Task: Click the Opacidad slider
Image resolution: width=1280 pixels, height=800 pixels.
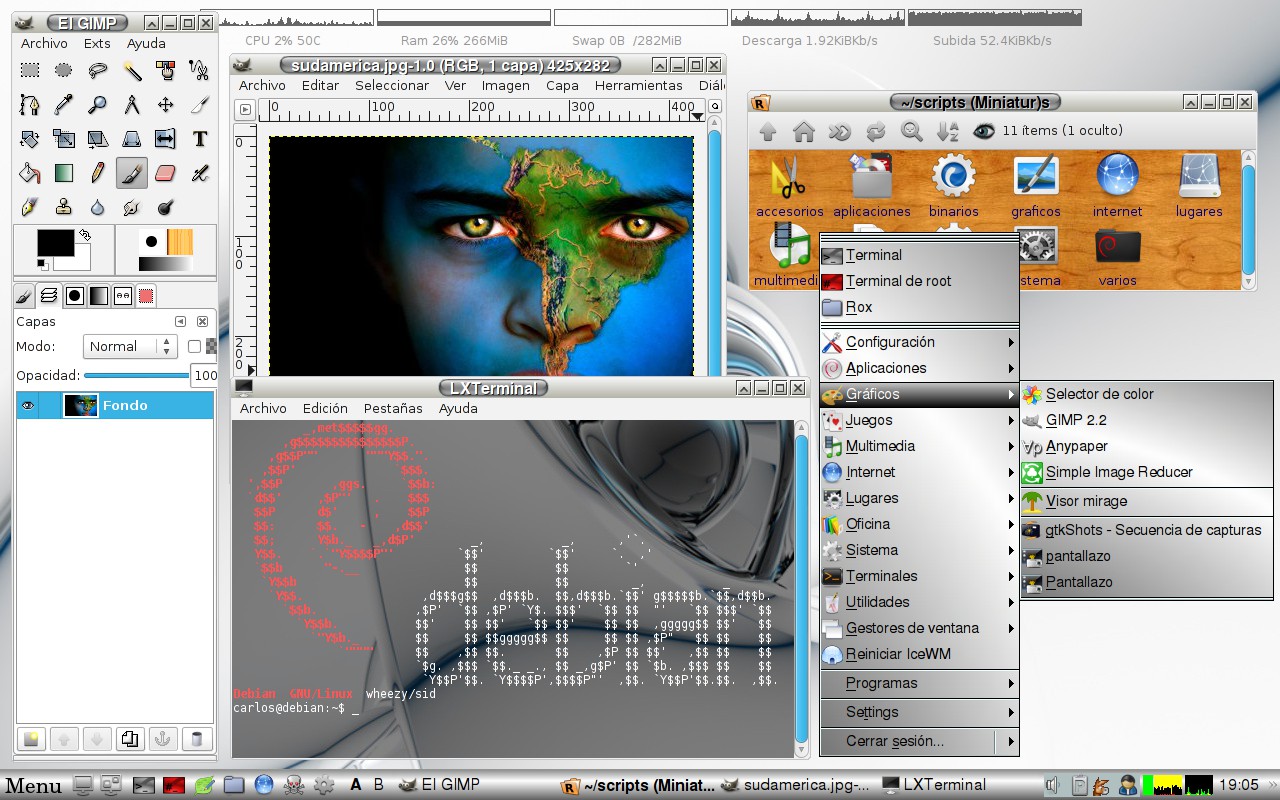Action: click(136, 376)
